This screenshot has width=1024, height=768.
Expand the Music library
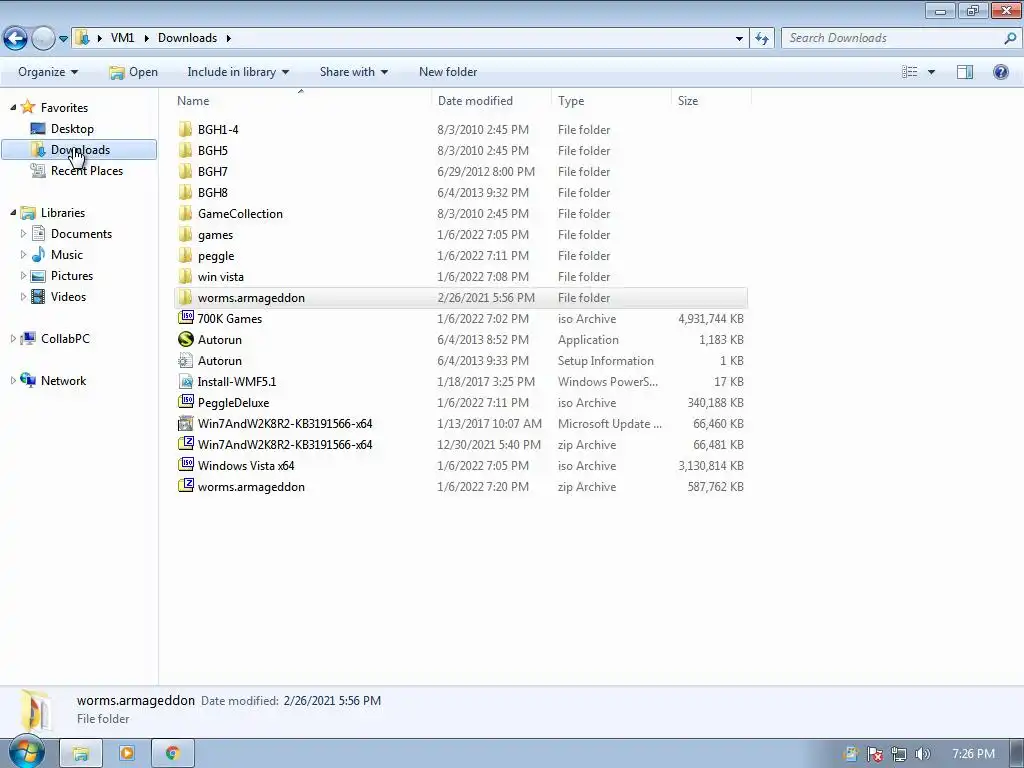24,255
